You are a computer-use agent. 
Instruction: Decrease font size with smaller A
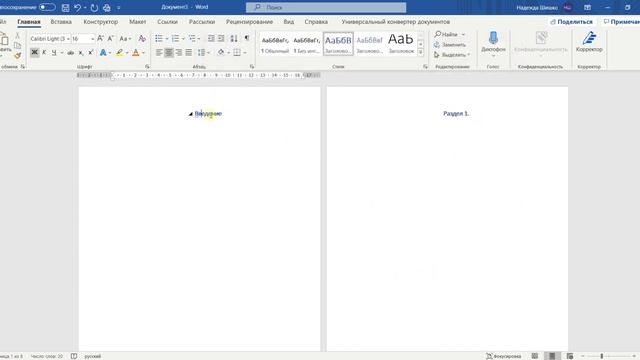[x=110, y=38]
